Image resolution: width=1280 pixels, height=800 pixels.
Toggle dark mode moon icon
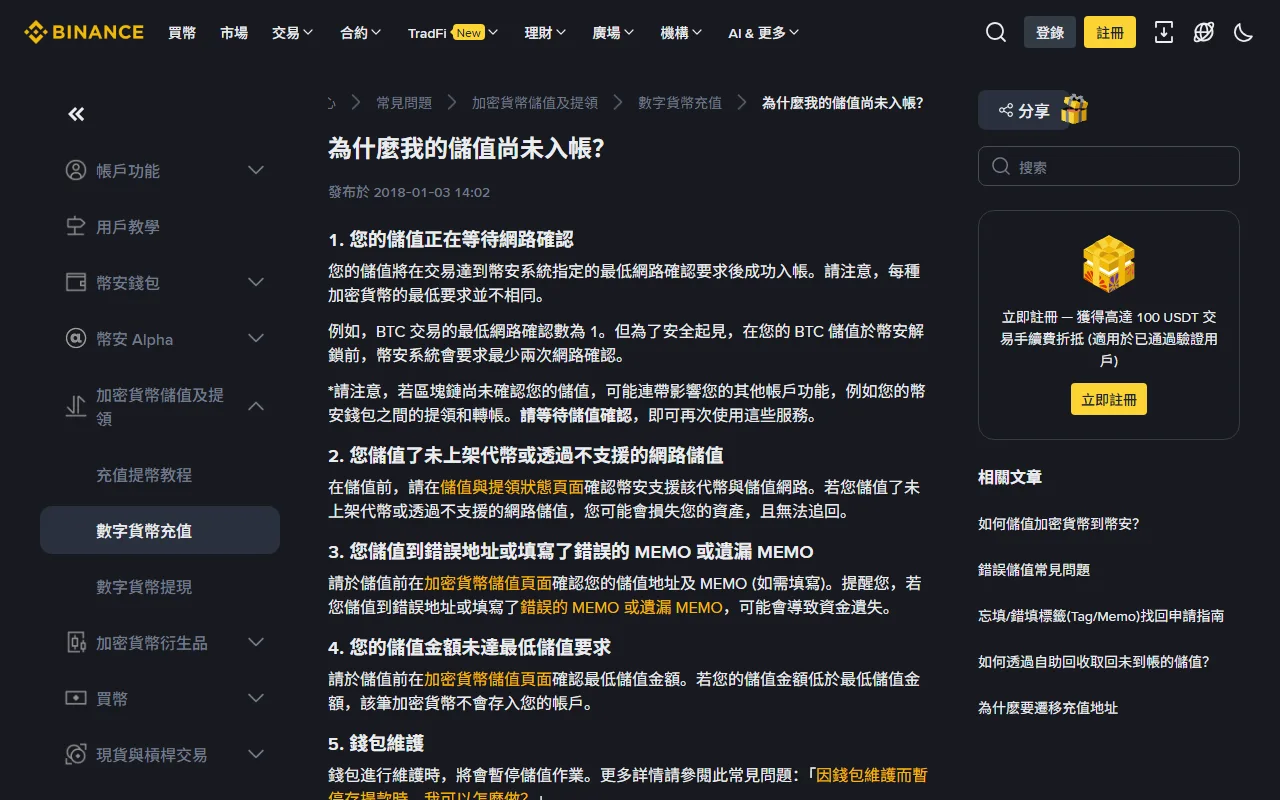click(x=1244, y=32)
